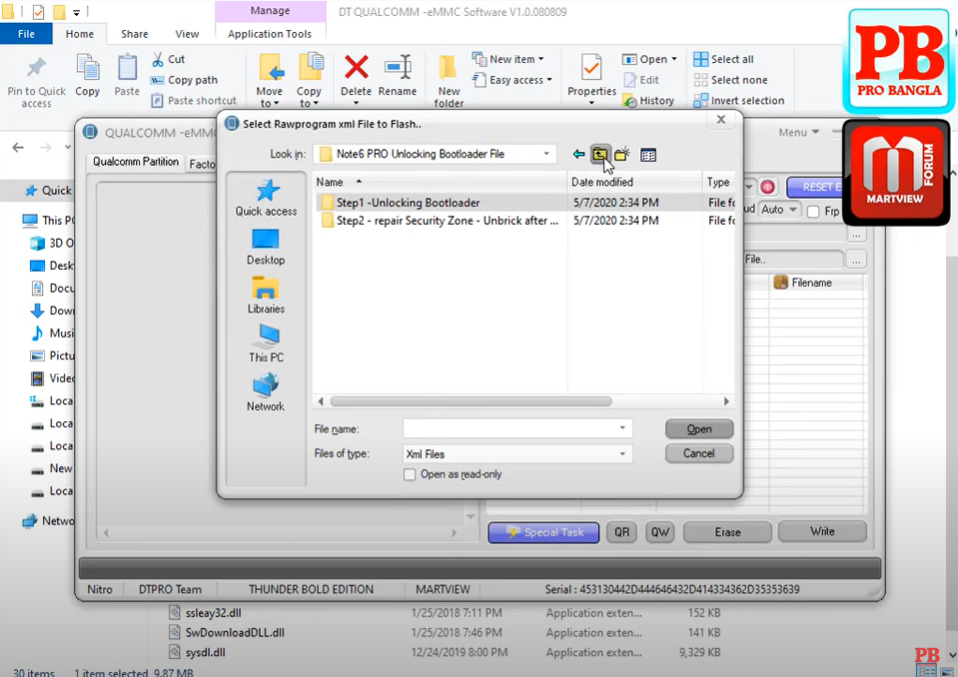Open the View Menu icon in dialog
958x677 pixels.
tap(648, 155)
